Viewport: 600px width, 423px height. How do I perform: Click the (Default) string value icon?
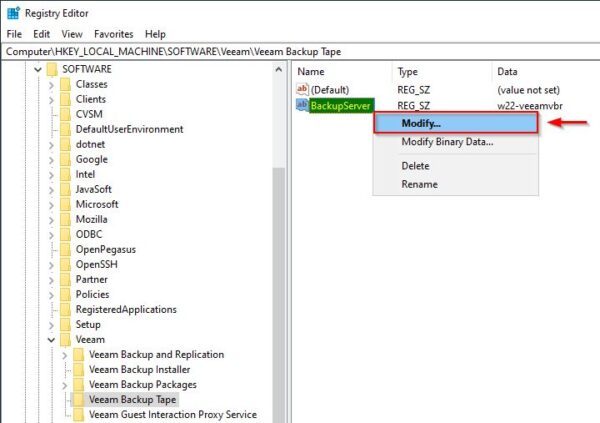pyautogui.click(x=302, y=89)
